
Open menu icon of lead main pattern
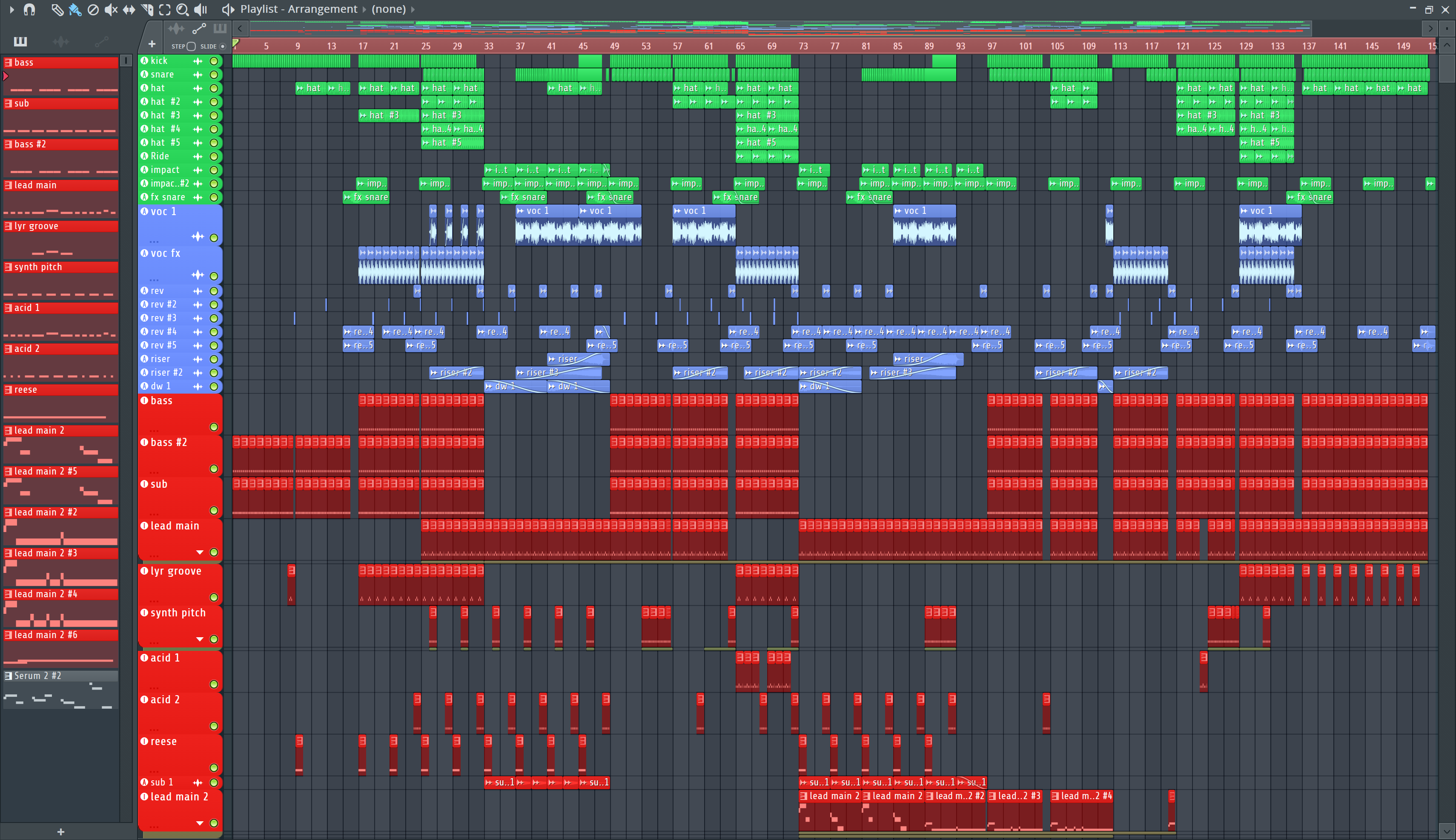pyautogui.click(x=8, y=185)
